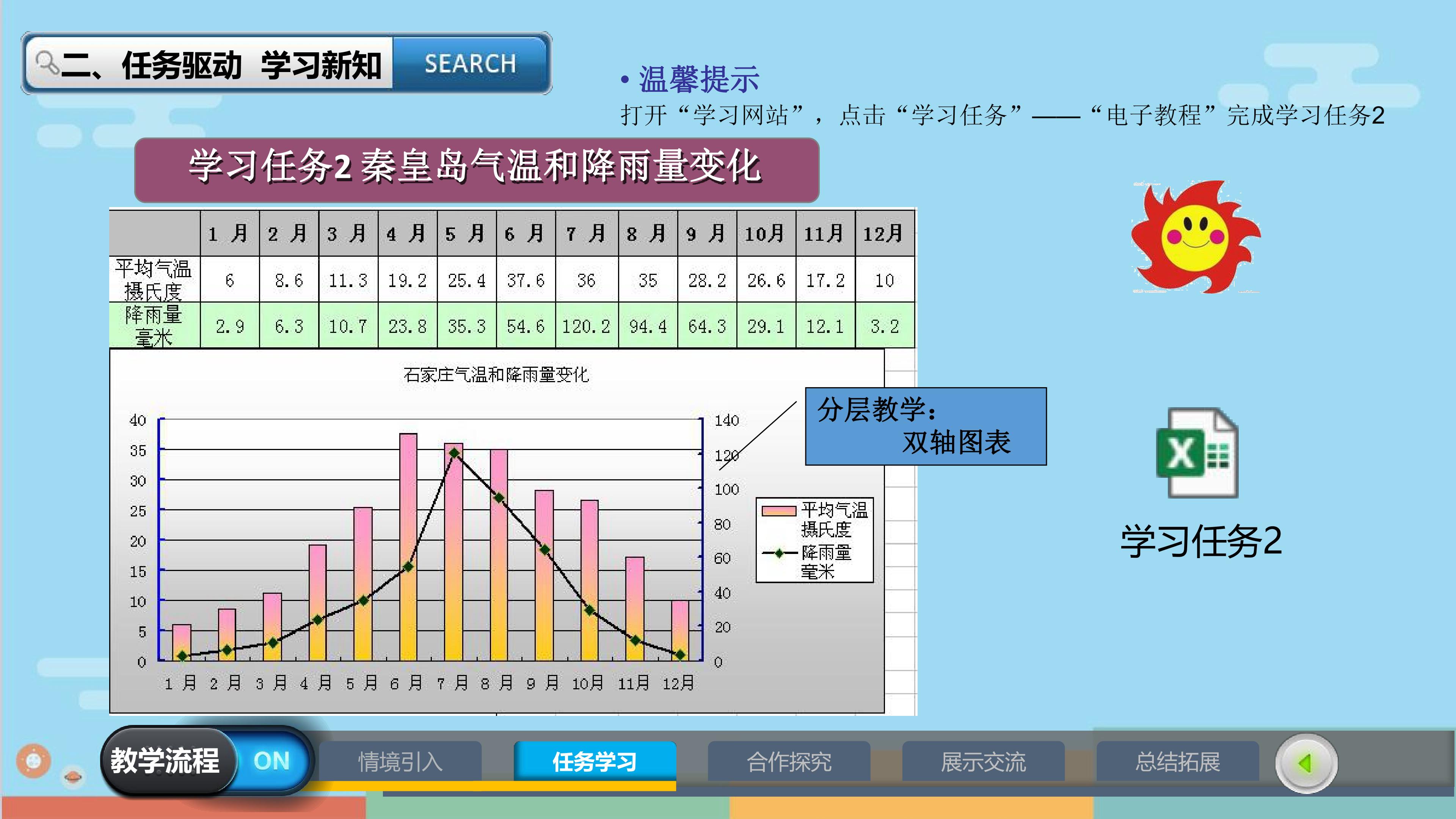This screenshot has width=1456, height=819.
Task: Click the orange planet icon at bottom-left
Action: 33,759
